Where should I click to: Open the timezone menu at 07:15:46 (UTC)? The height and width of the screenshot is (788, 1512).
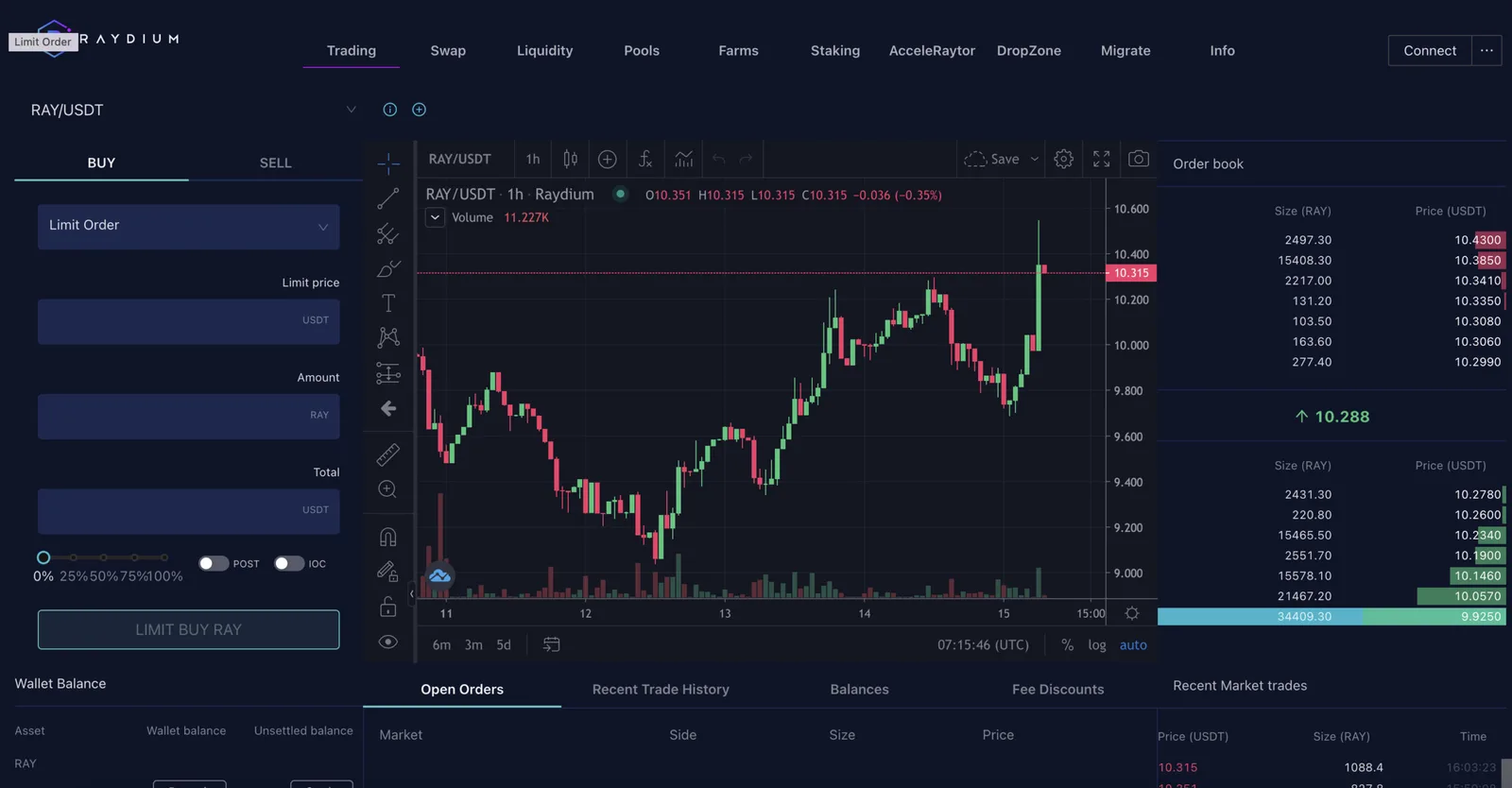click(983, 644)
